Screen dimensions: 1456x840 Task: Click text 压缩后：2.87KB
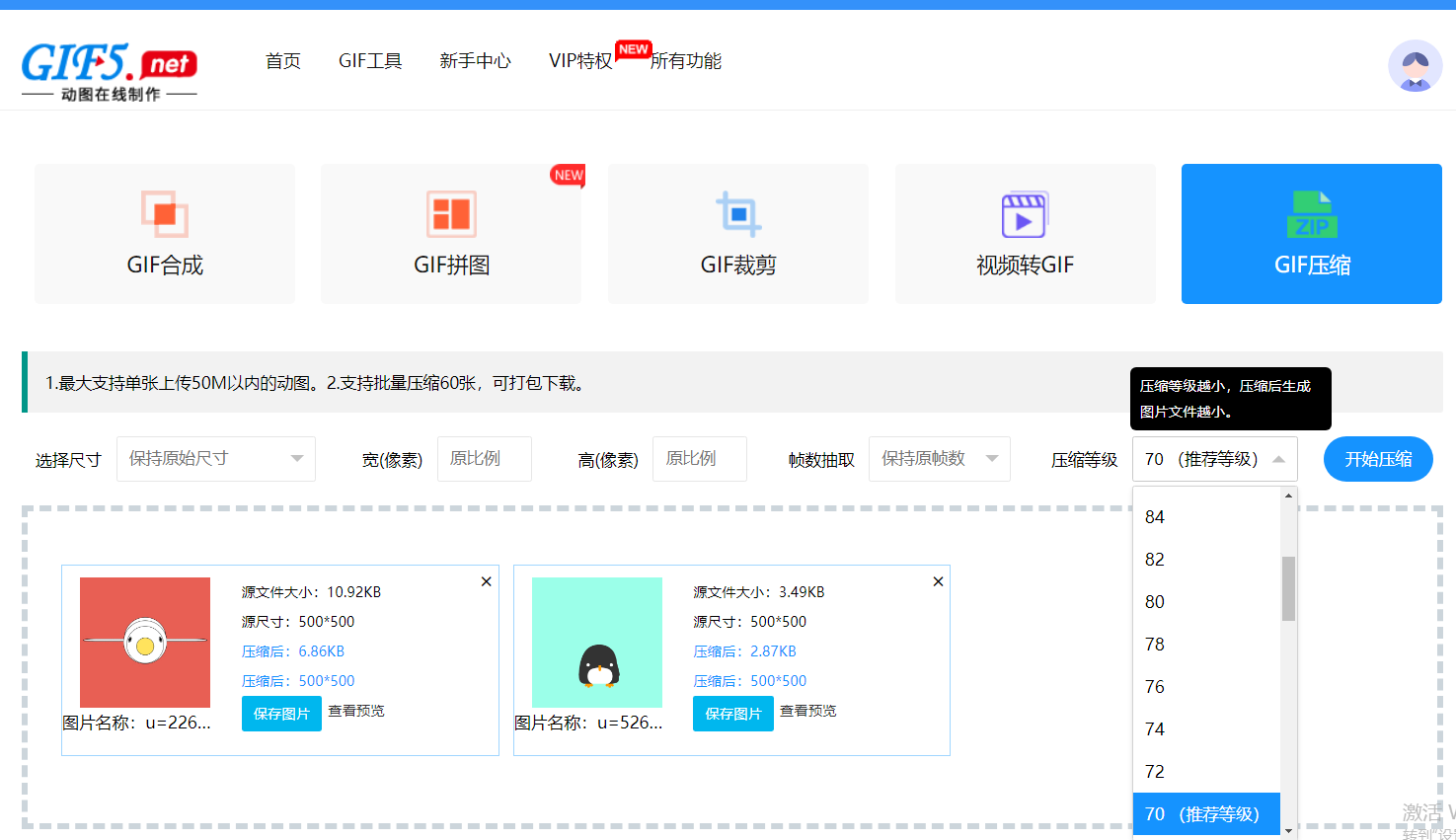point(744,651)
